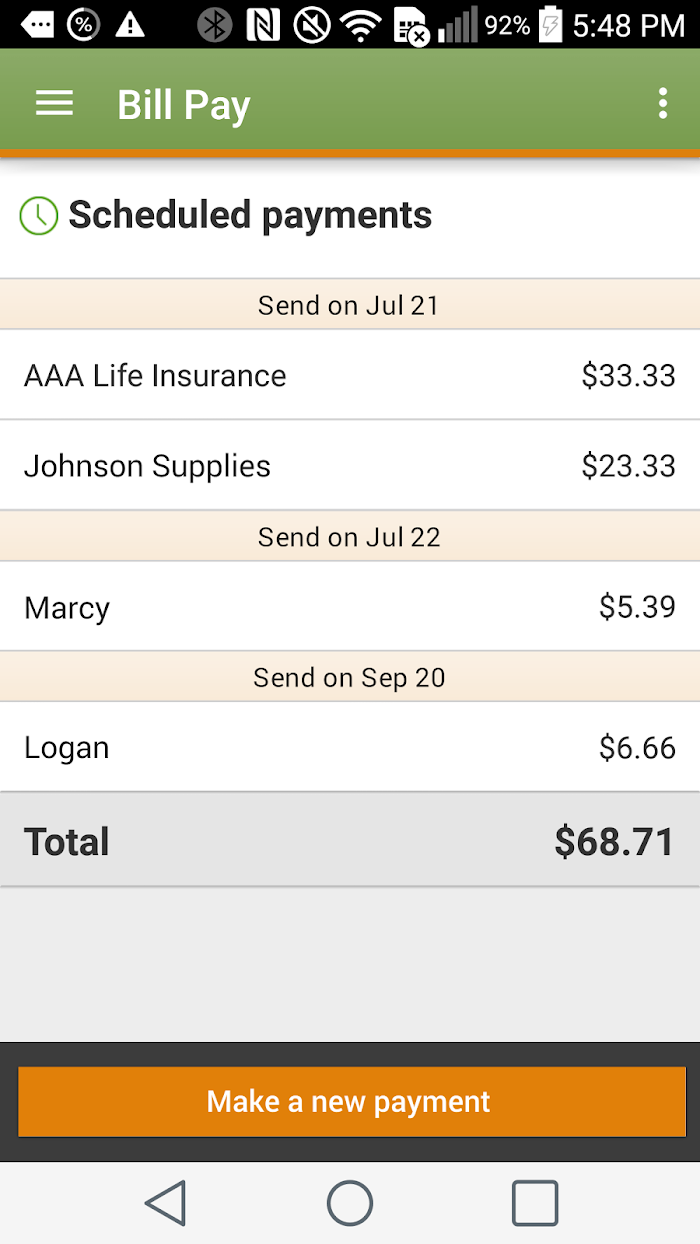700x1244 pixels.
Task: Tap the warning triangle notification icon
Action: pyautogui.click(x=130, y=24)
